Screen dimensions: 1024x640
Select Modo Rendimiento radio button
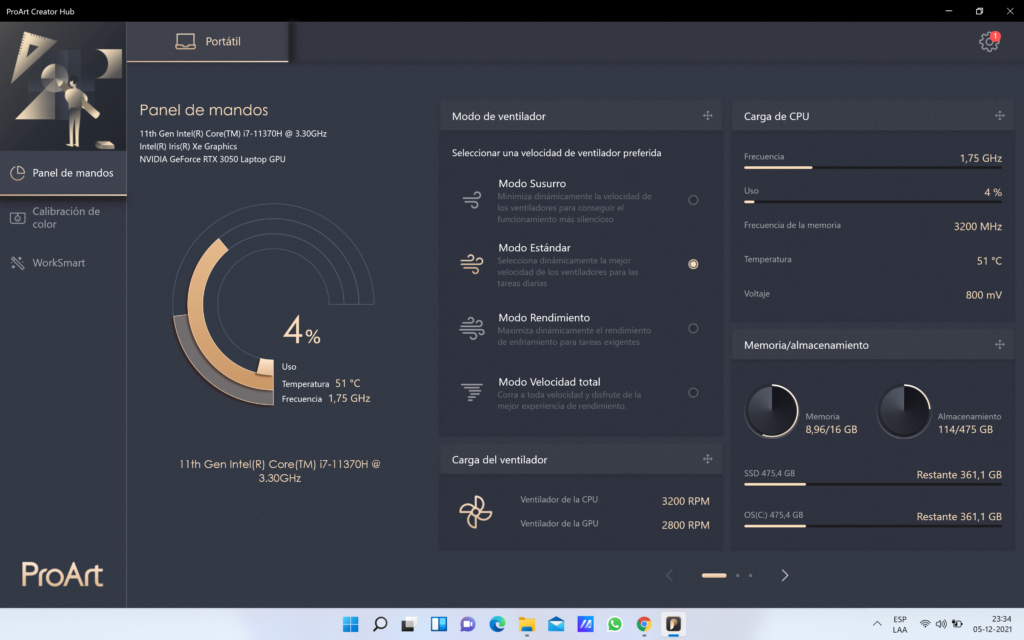(693, 328)
